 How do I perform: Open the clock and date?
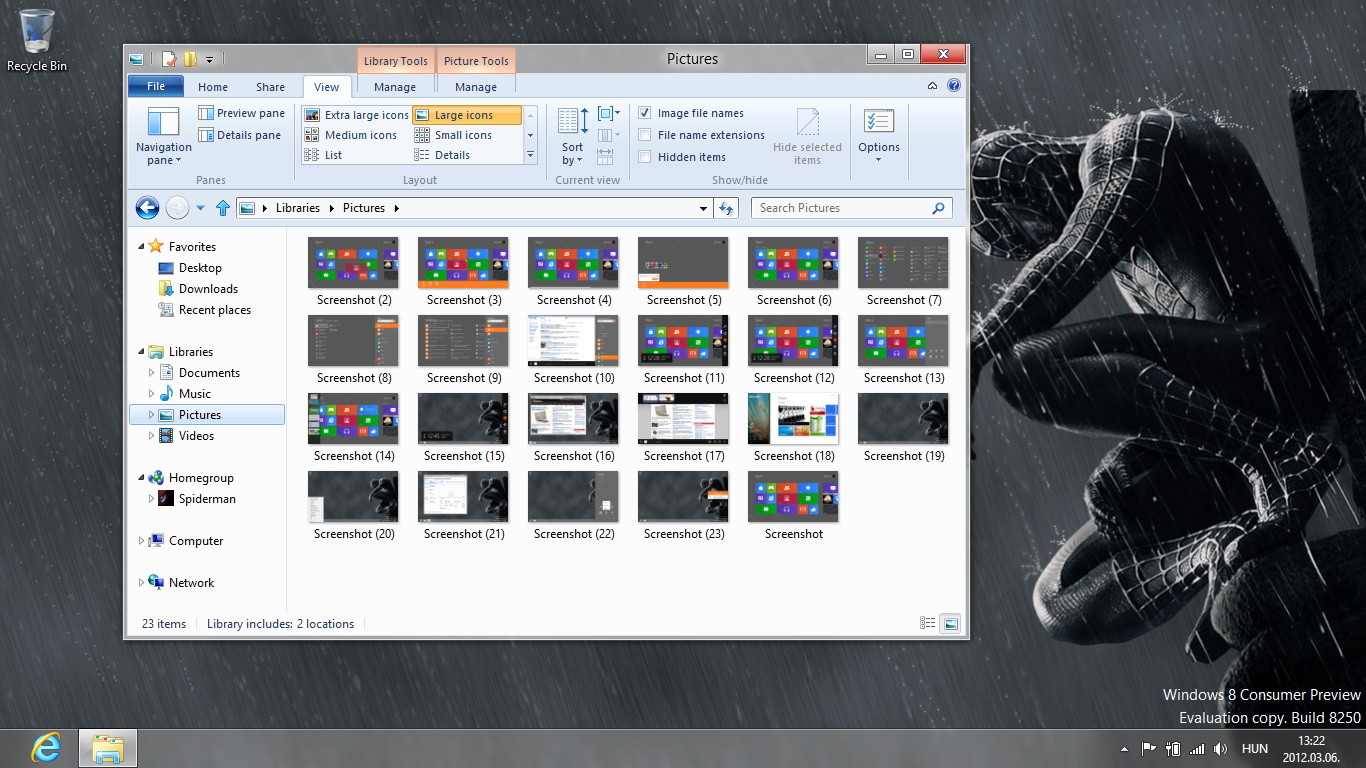click(1310, 748)
